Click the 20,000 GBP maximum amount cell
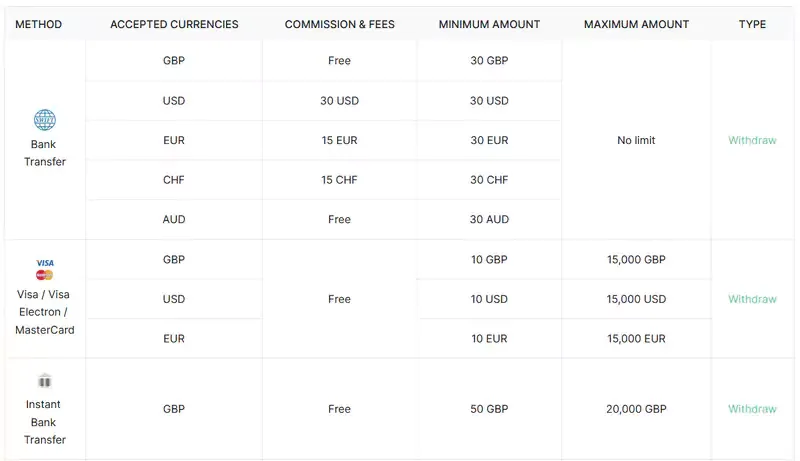 (x=636, y=409)
